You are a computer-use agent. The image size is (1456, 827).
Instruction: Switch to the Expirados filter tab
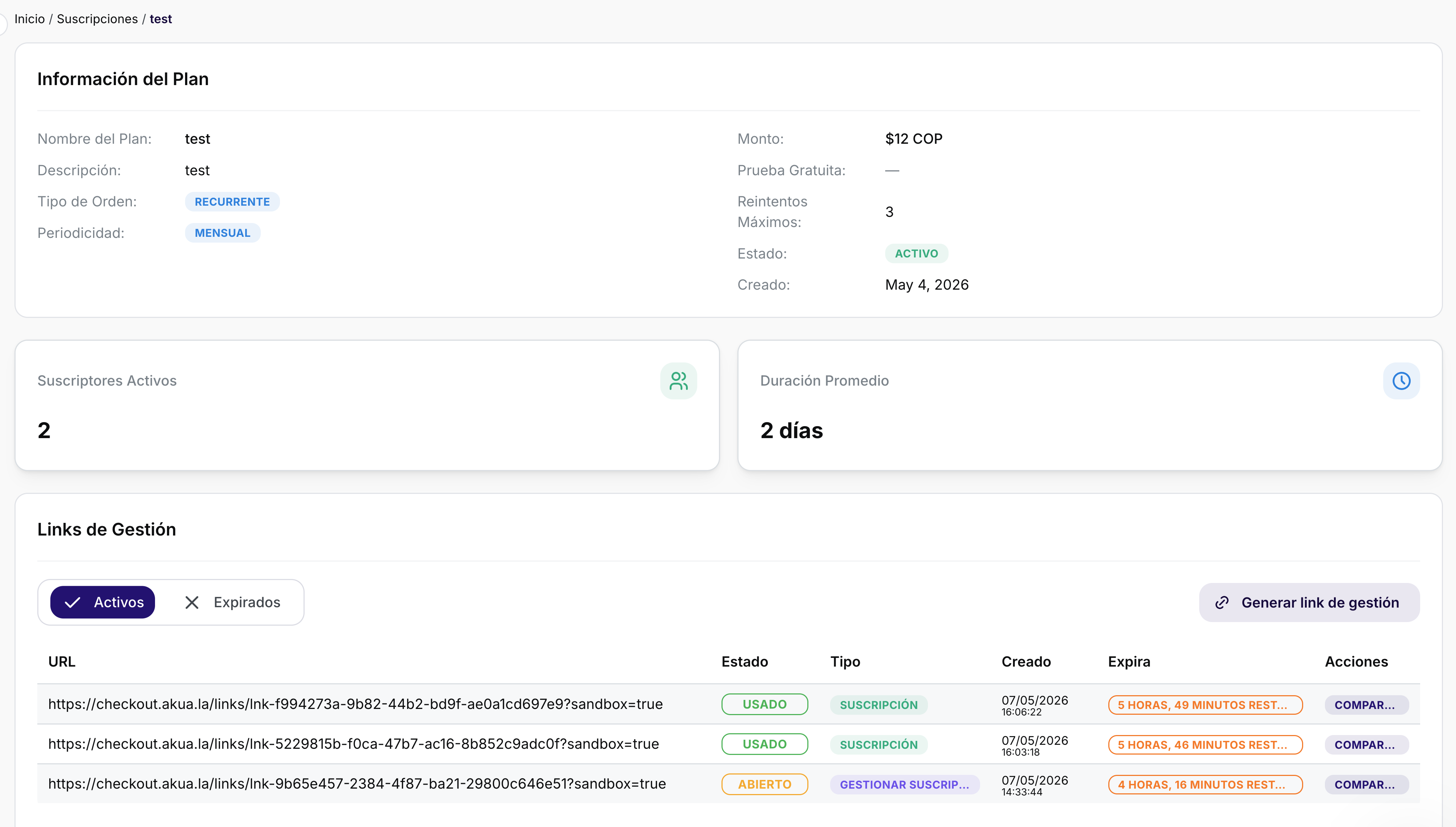click(233, 602)
